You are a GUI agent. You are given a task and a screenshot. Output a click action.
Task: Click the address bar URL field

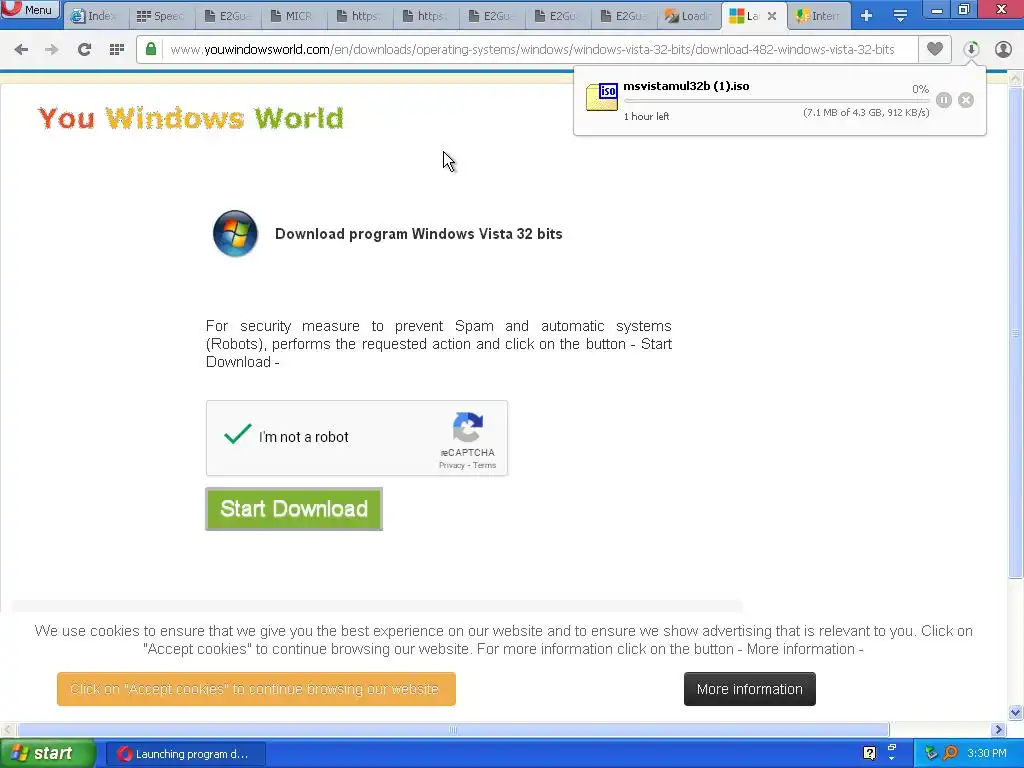point(532,50)
